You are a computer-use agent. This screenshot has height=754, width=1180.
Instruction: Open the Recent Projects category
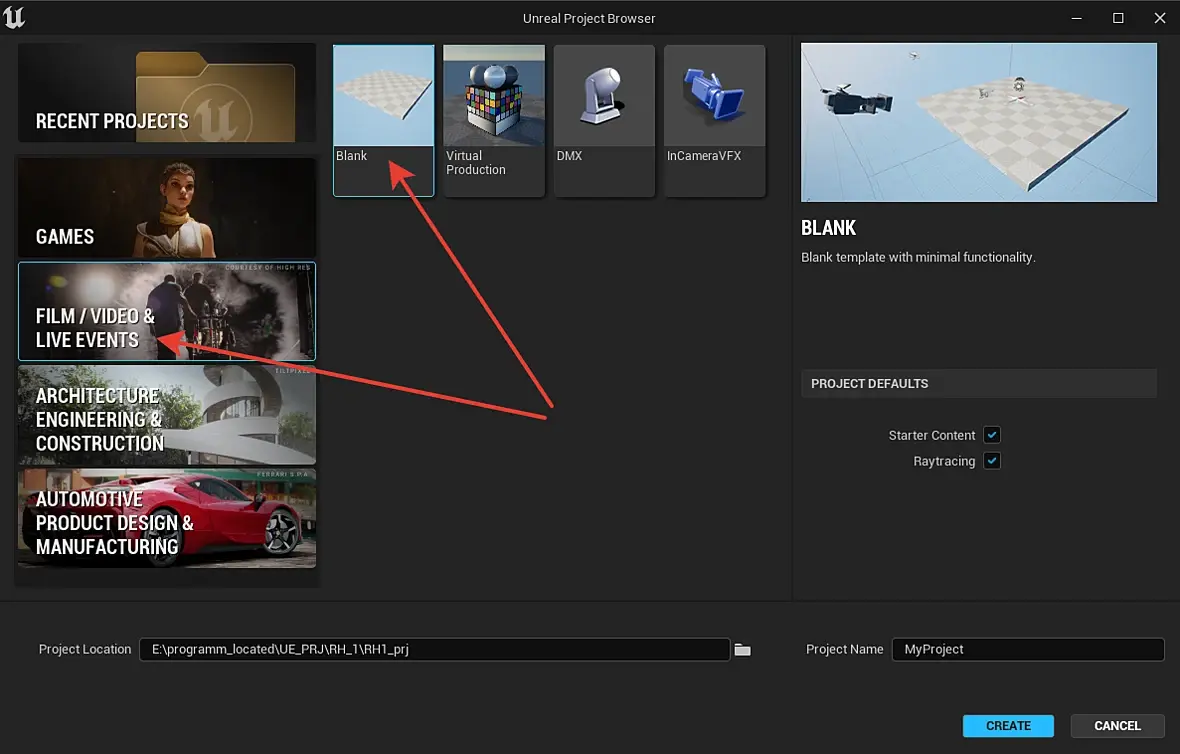coord(167,93)
